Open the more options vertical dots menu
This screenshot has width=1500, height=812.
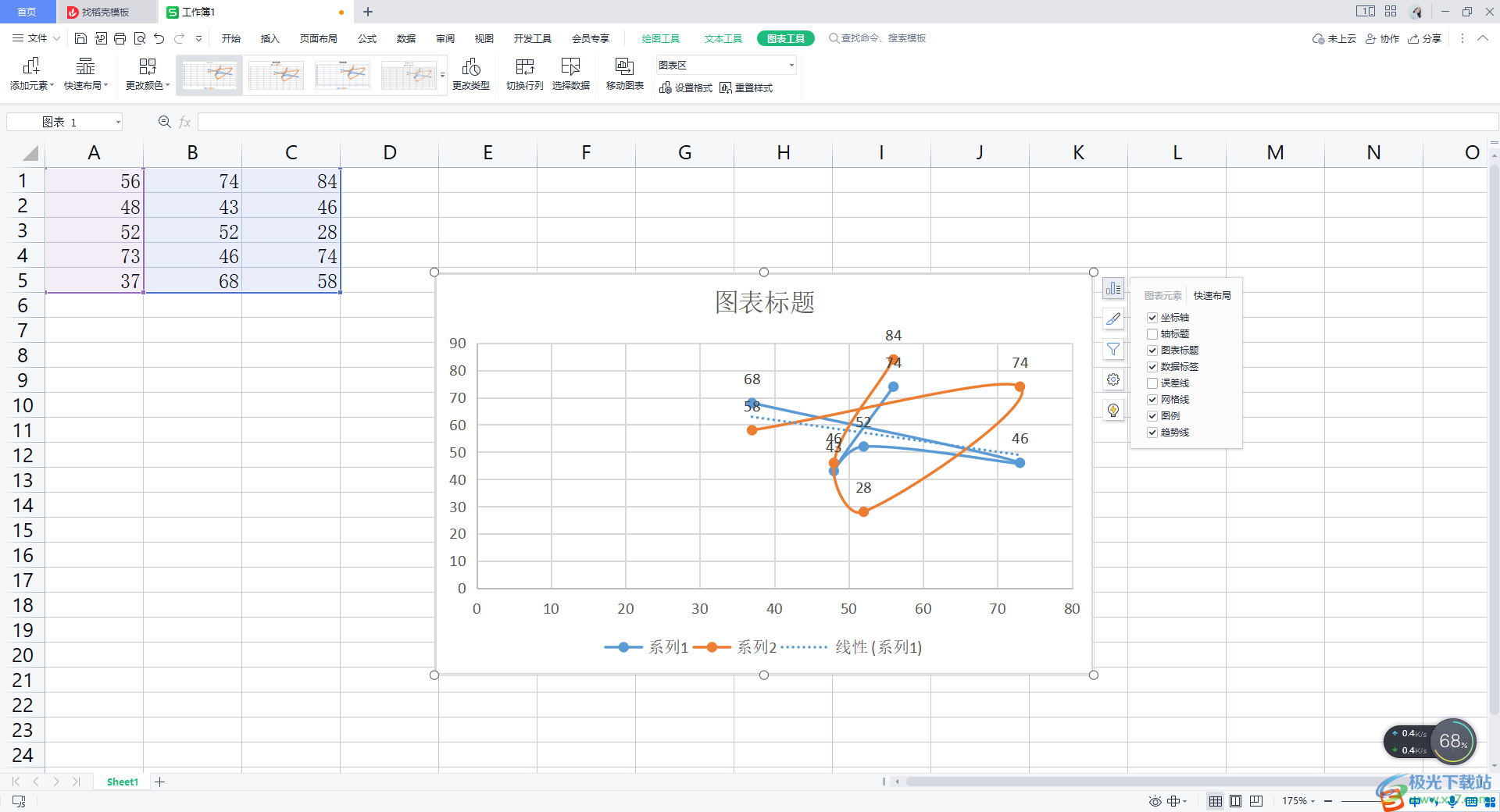(1462, 38)
